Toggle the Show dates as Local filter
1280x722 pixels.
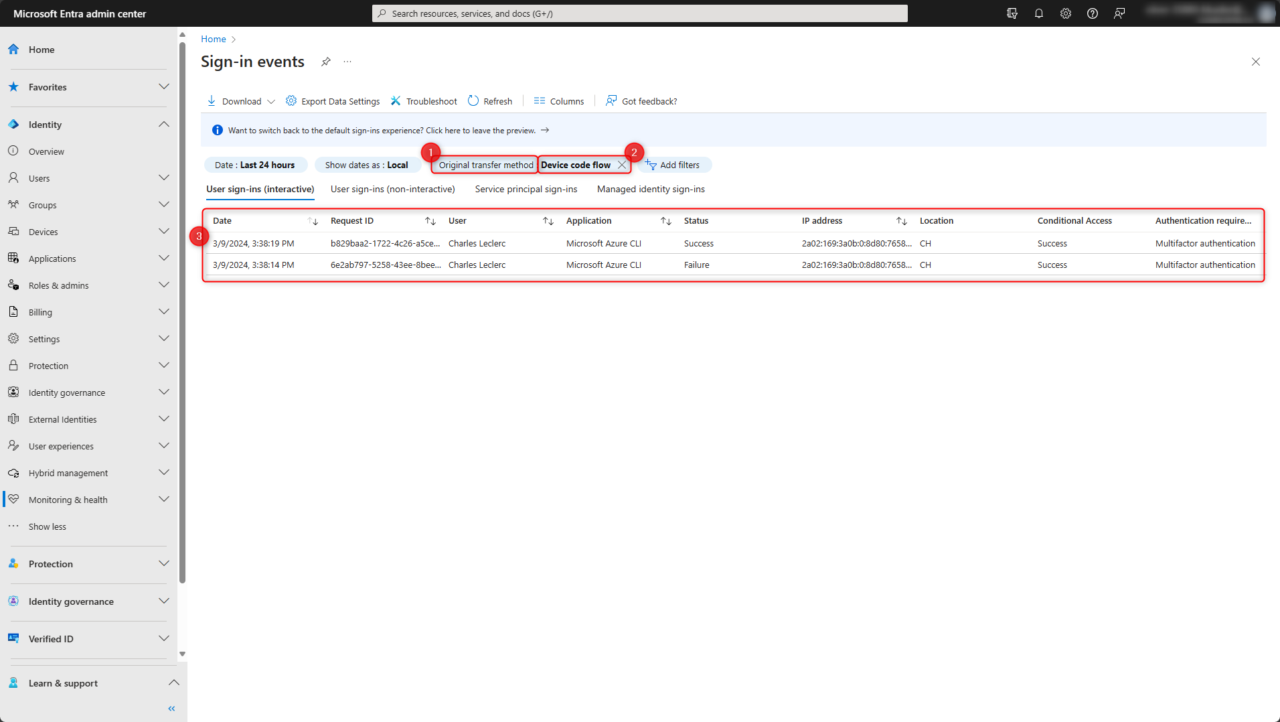366,165
